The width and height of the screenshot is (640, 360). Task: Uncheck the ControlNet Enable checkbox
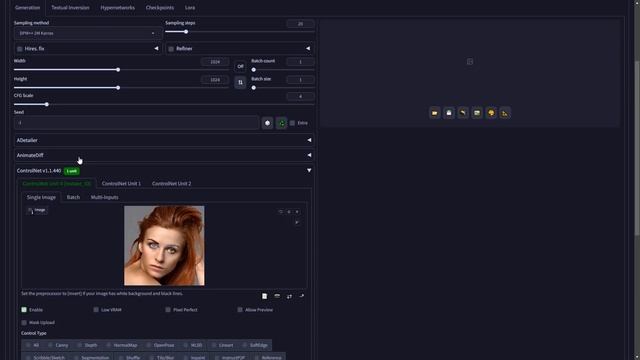24,310
